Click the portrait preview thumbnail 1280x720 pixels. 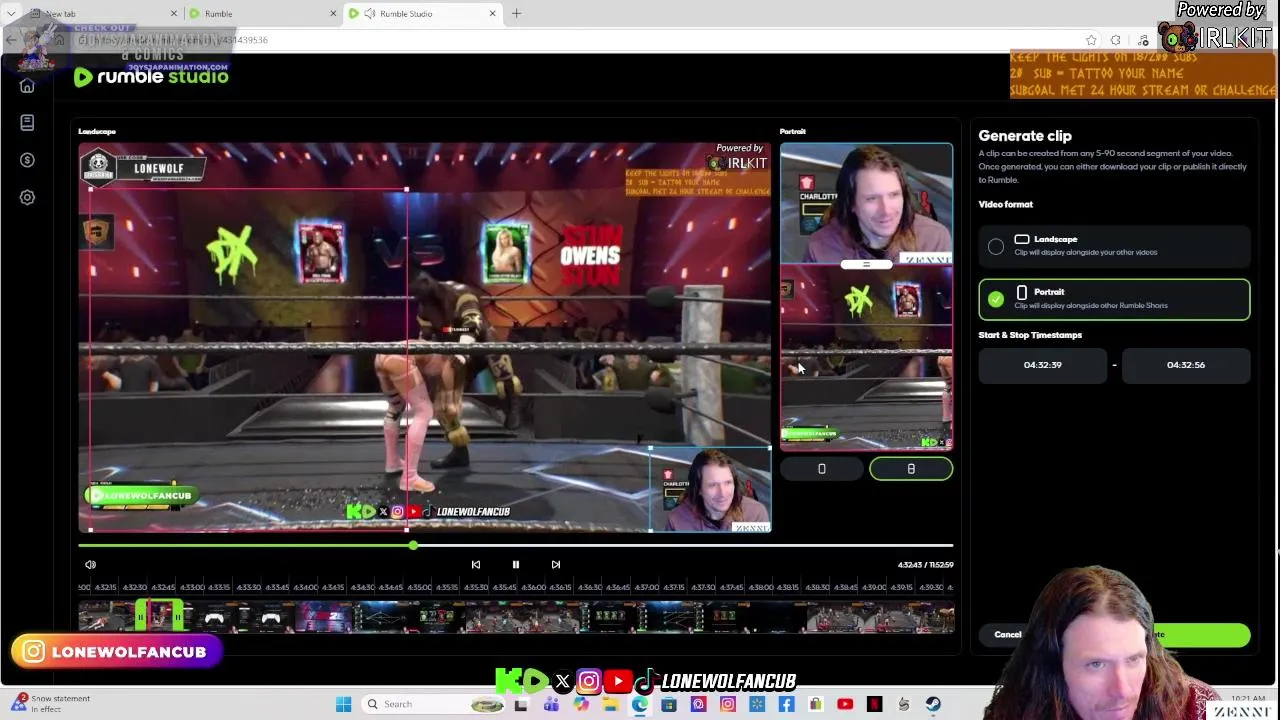[866, 297]
